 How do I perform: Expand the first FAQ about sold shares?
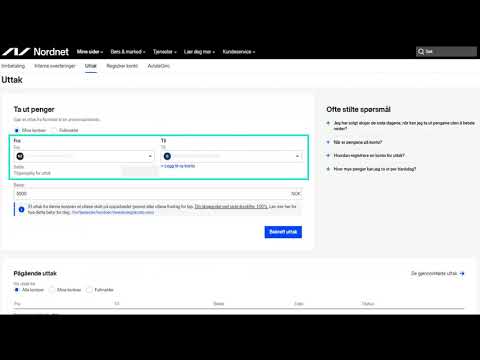401,126
